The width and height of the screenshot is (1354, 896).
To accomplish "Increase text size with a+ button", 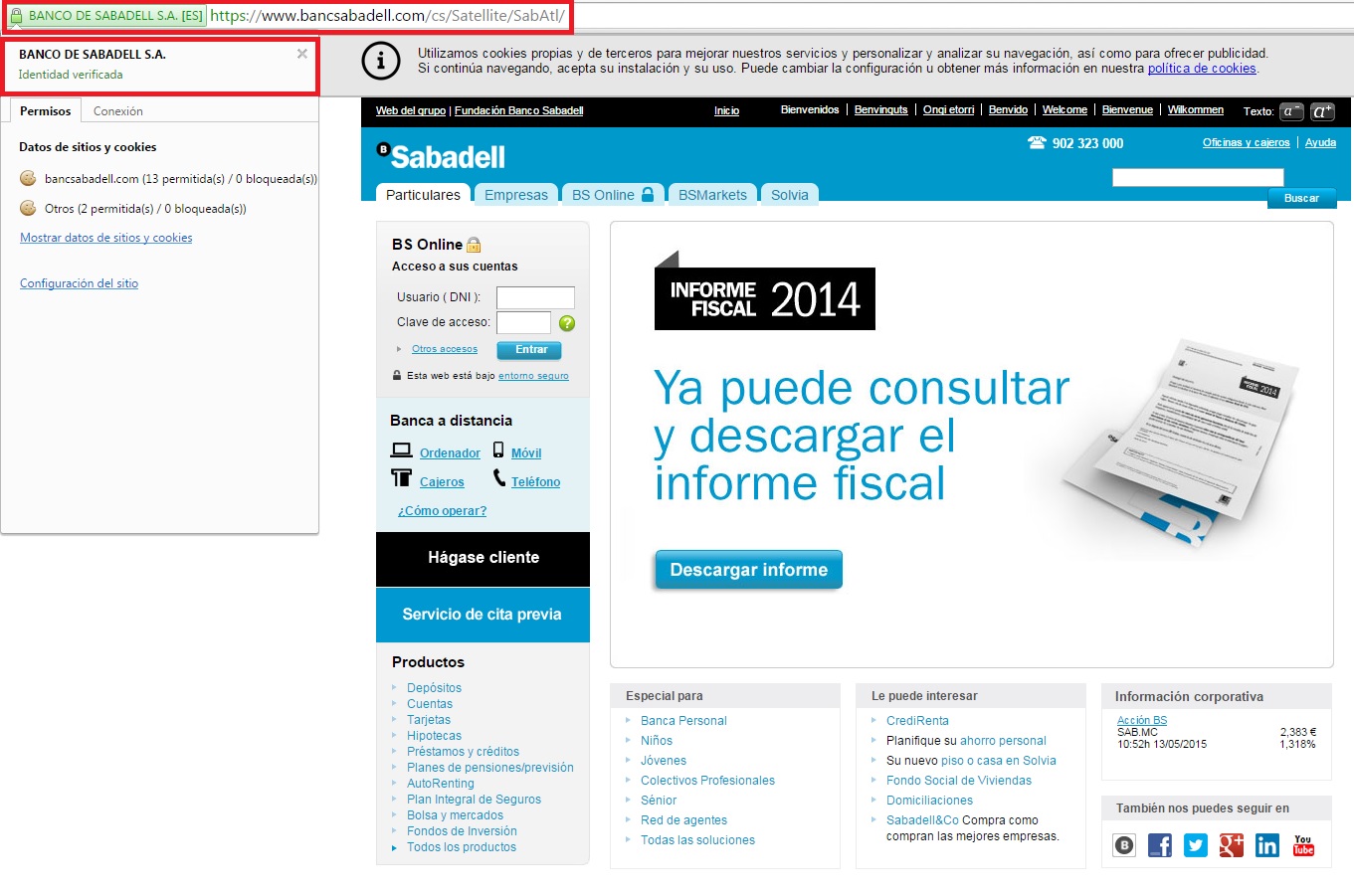I will [1322, 111].
